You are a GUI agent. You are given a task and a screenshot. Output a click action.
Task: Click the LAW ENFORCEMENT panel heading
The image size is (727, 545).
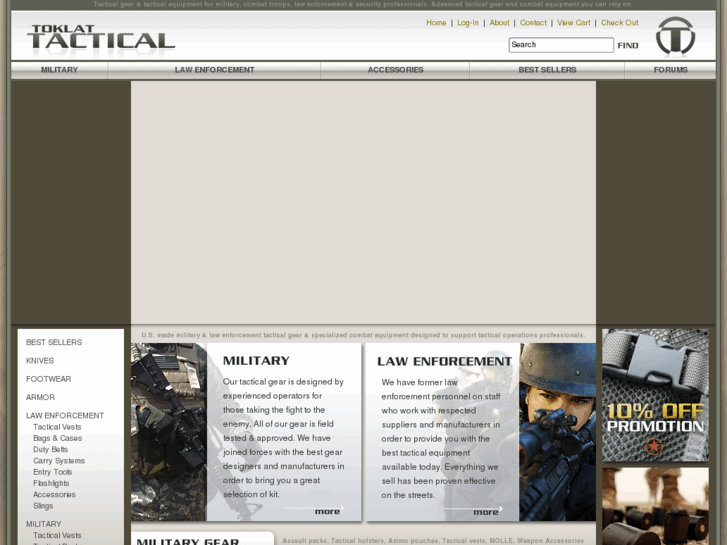[444, 361]
